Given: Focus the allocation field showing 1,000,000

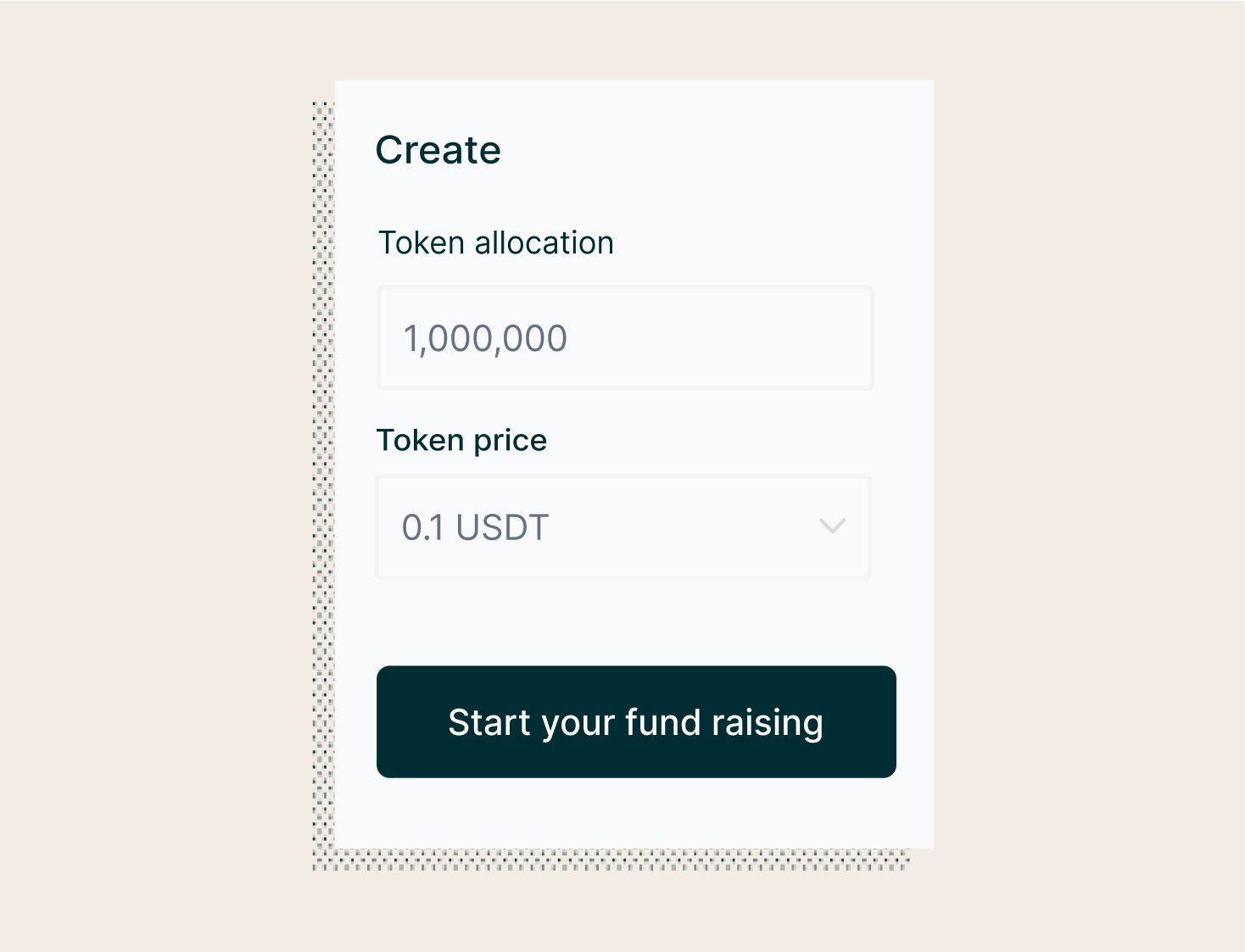Looking at the screenshot, I should 624,337.
